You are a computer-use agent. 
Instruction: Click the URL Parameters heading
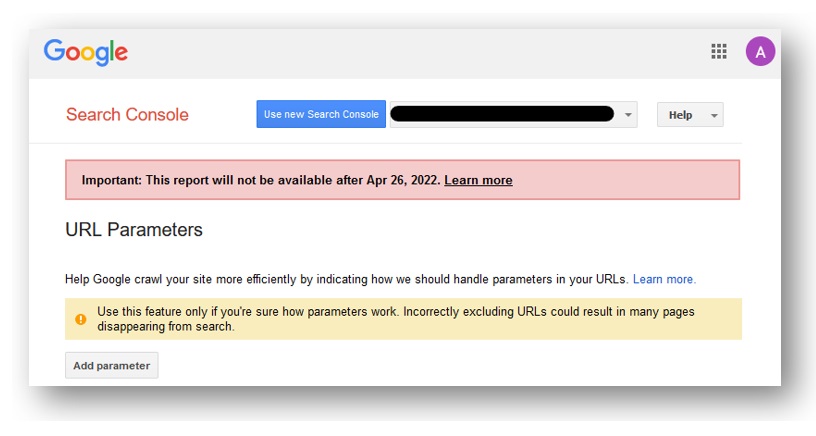[134, 229]
